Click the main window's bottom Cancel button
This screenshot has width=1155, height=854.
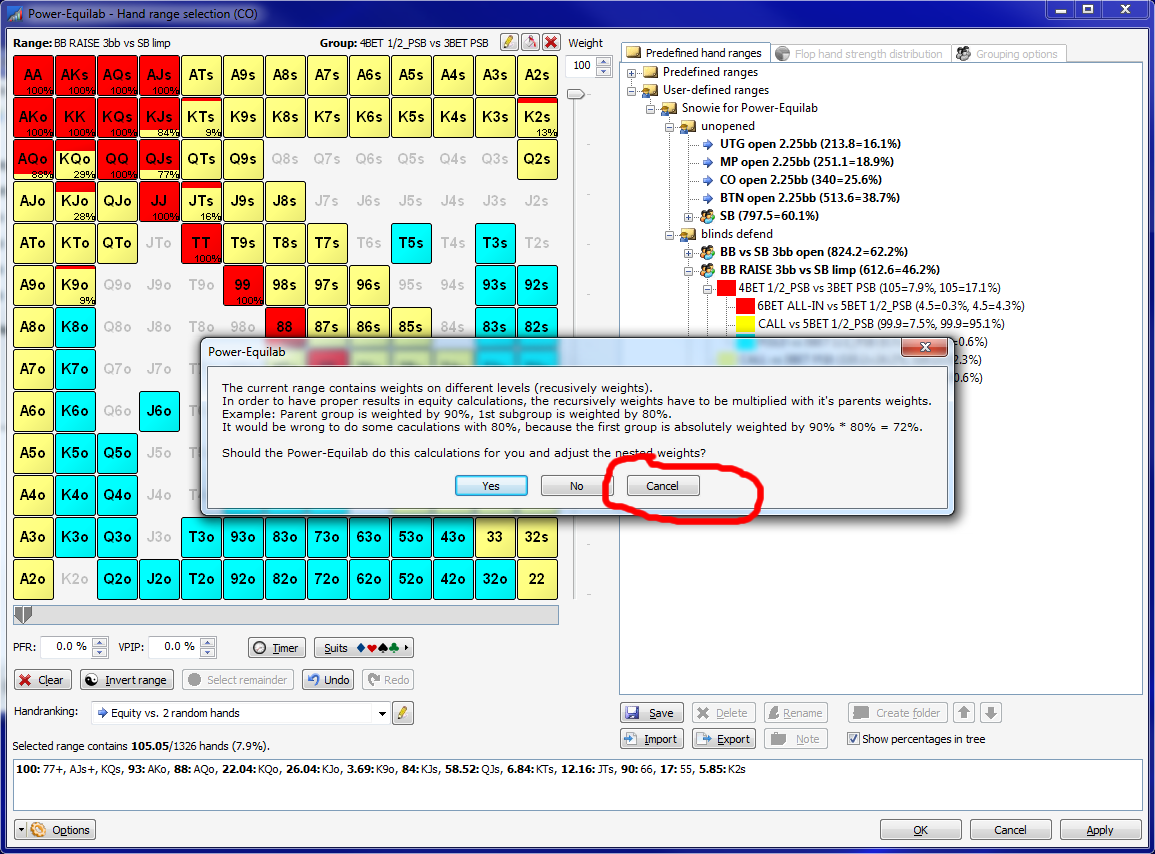pyautogui.click(x=1010, y=830)
